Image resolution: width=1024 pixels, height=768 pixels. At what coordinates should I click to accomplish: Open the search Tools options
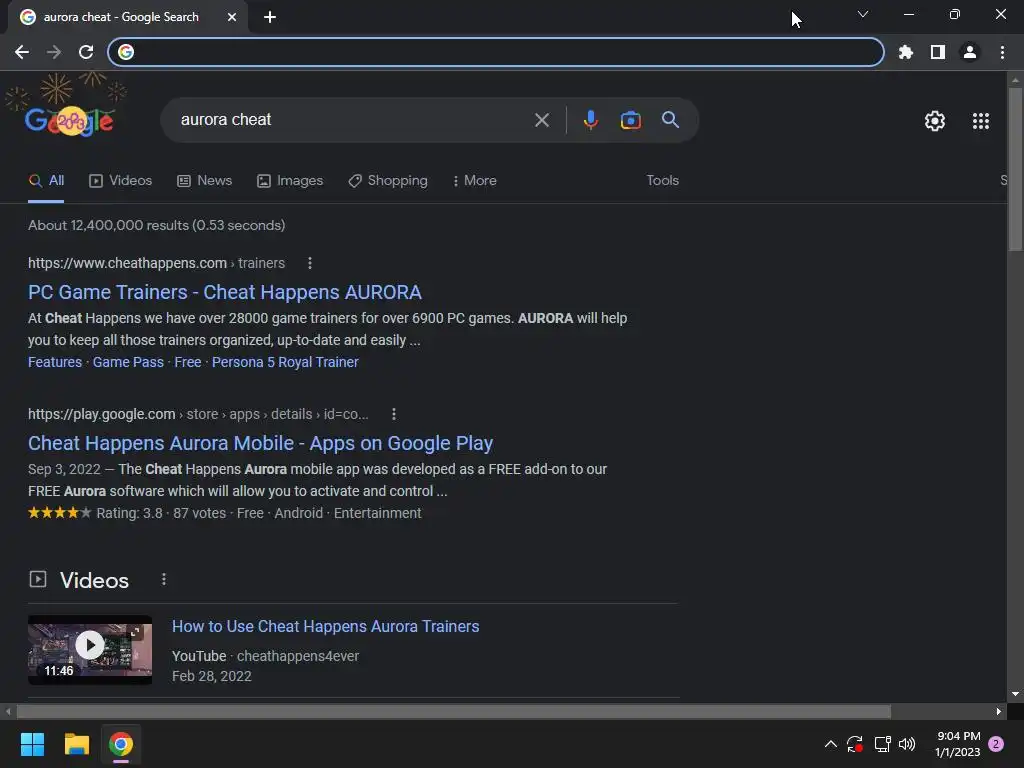click(662, 181)
